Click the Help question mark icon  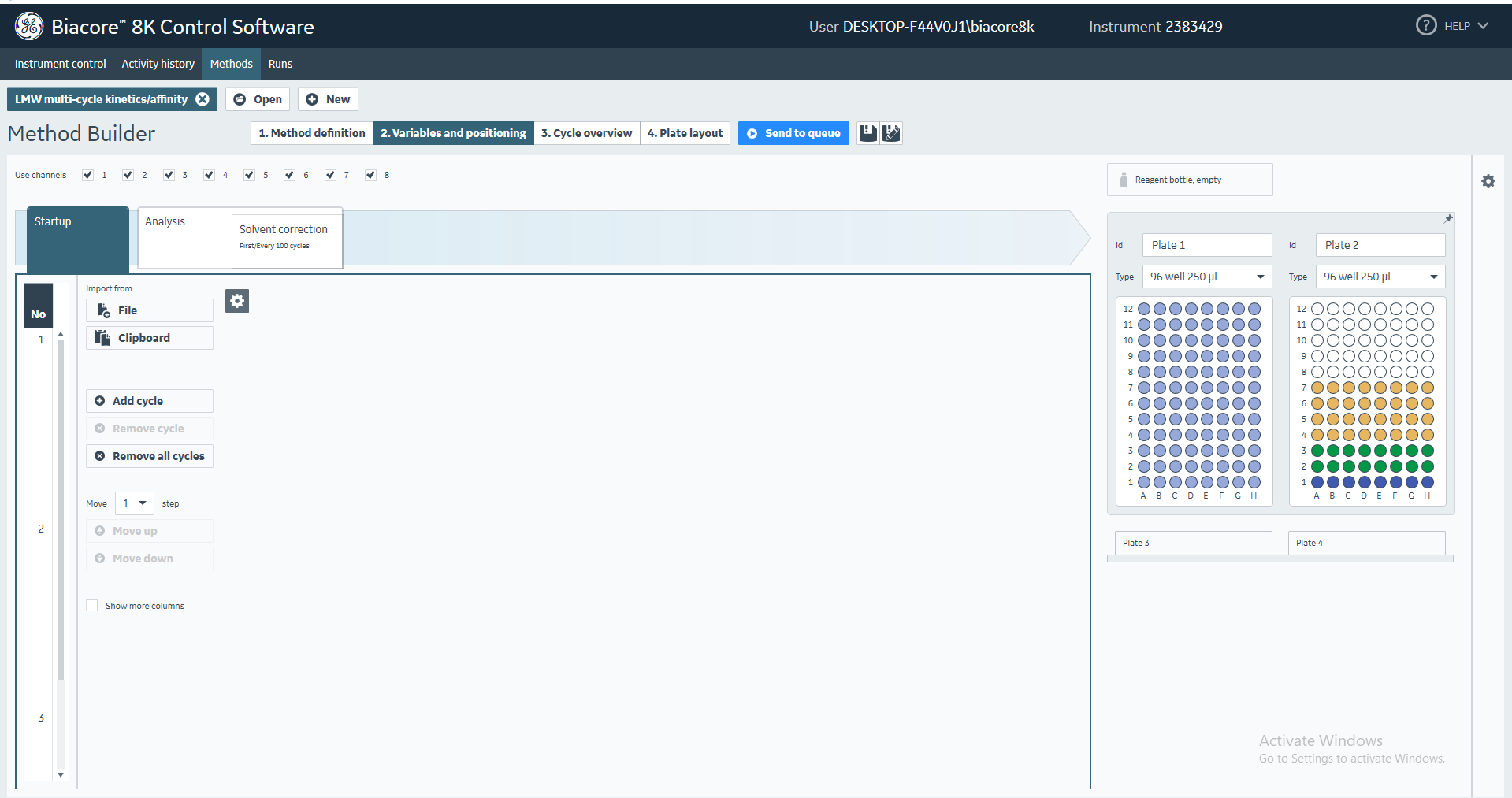1426,26
